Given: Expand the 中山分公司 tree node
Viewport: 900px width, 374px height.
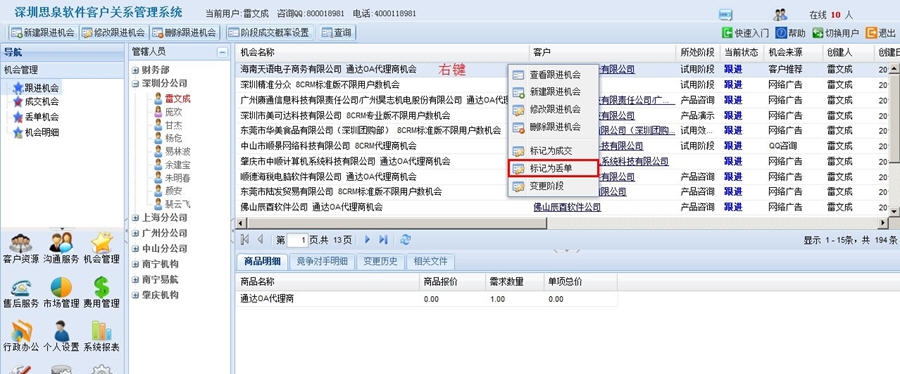Looking at the screenshot, I should [x=135, y=249].
